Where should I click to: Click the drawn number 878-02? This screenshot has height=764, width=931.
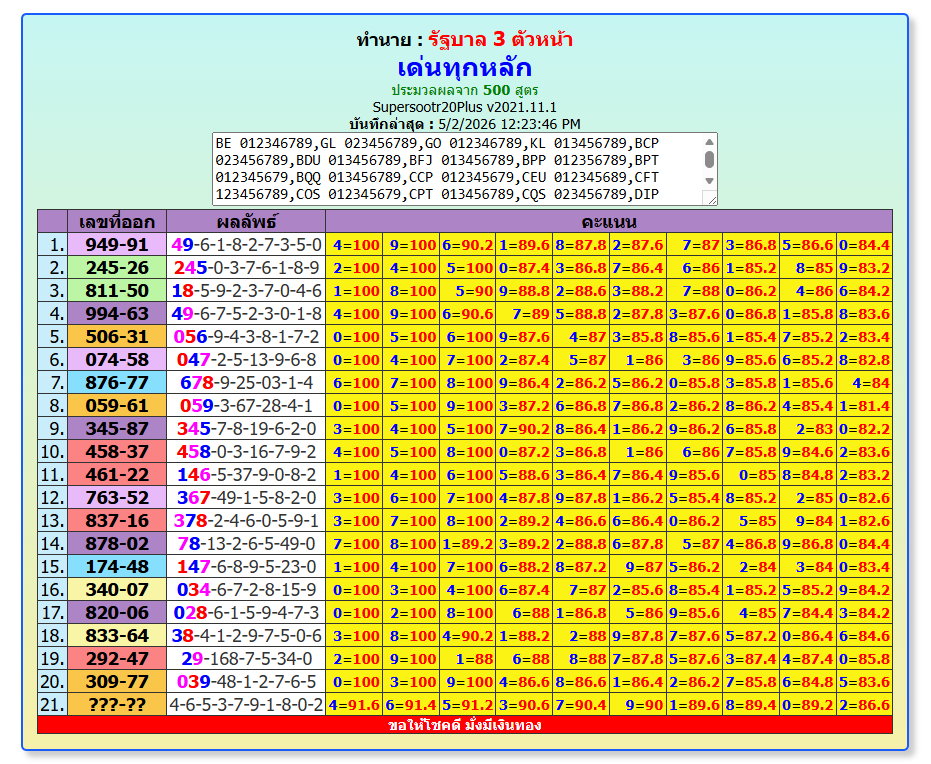(x=117, y=544)
